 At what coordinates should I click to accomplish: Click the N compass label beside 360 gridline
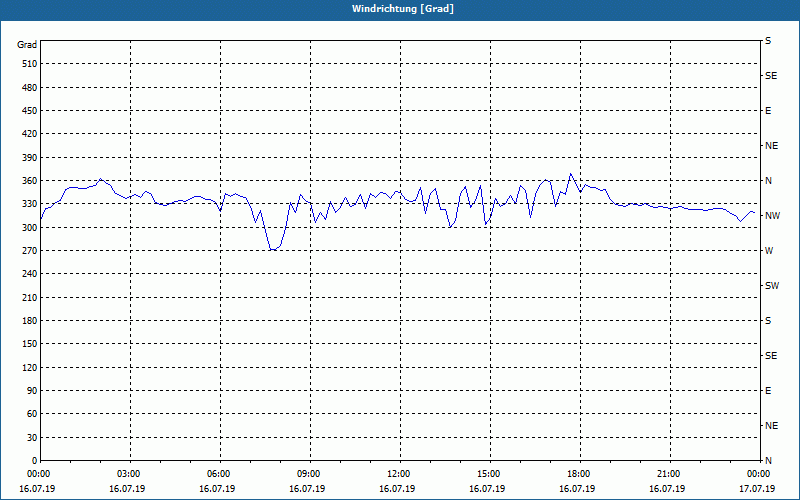[768, 181]
